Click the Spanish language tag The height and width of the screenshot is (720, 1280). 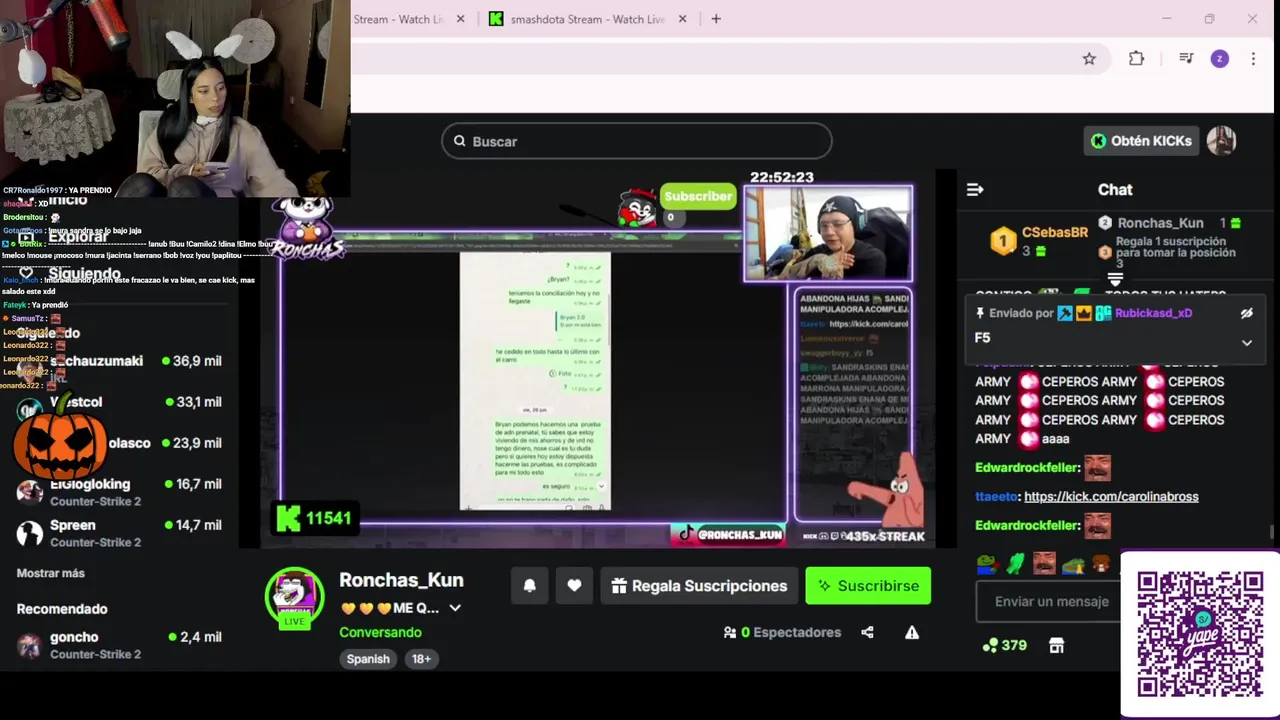point(368,659)
